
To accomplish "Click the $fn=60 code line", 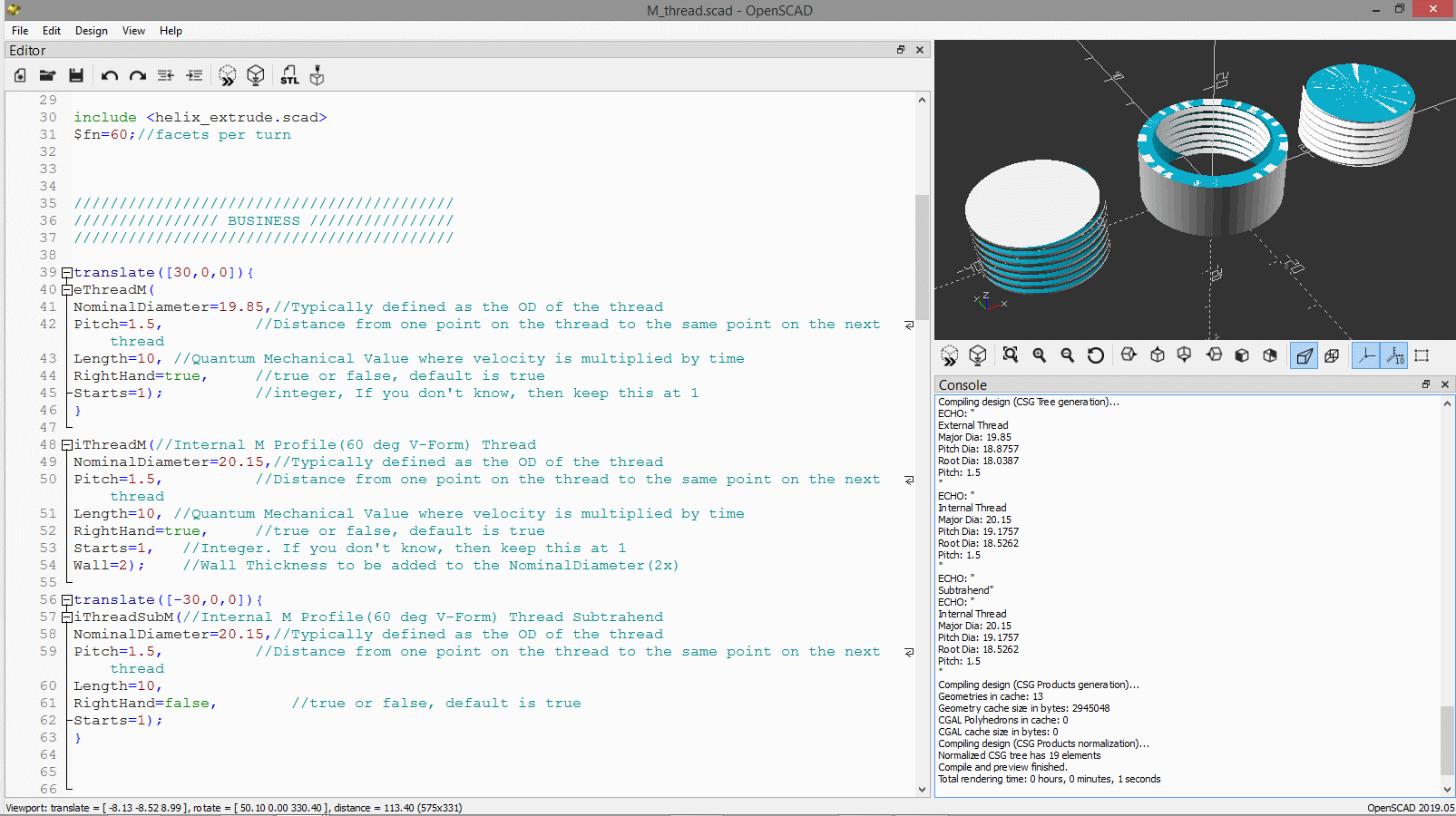I will click(x=182, y=135).
